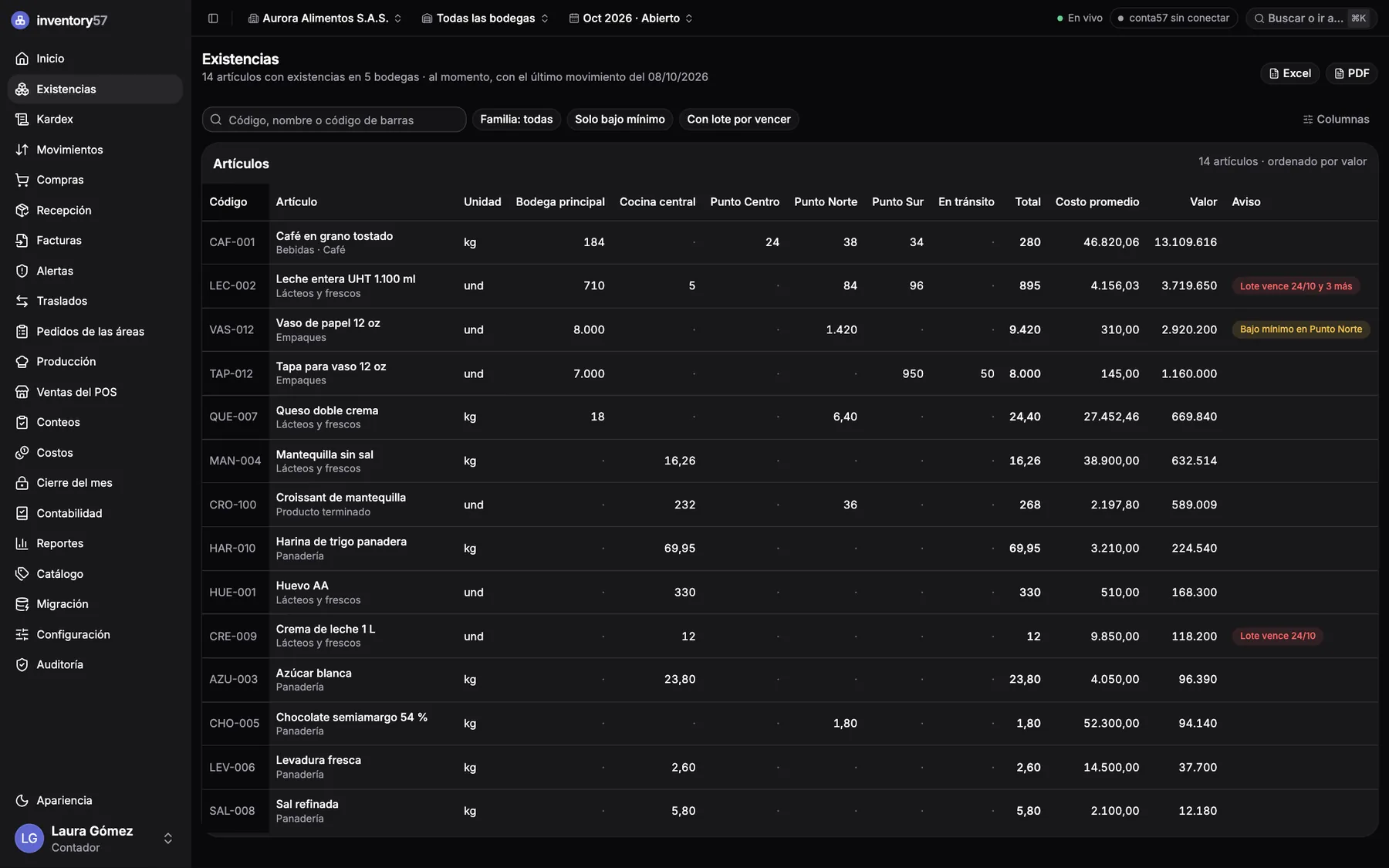This screenshot has height=868, width=1389.
Task: Open the Oct 2026 · Abierto period selector
Action: coord(631,18)
